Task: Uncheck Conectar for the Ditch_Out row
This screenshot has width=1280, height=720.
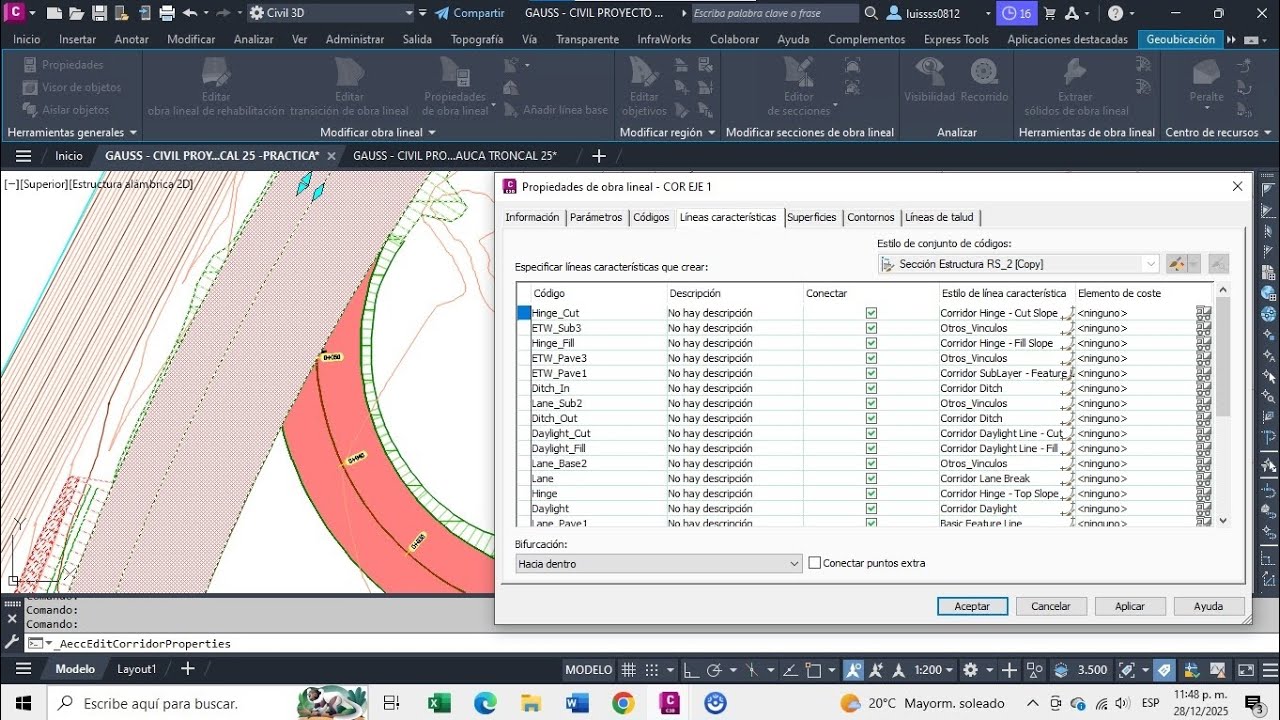Action: coord(871,418)
